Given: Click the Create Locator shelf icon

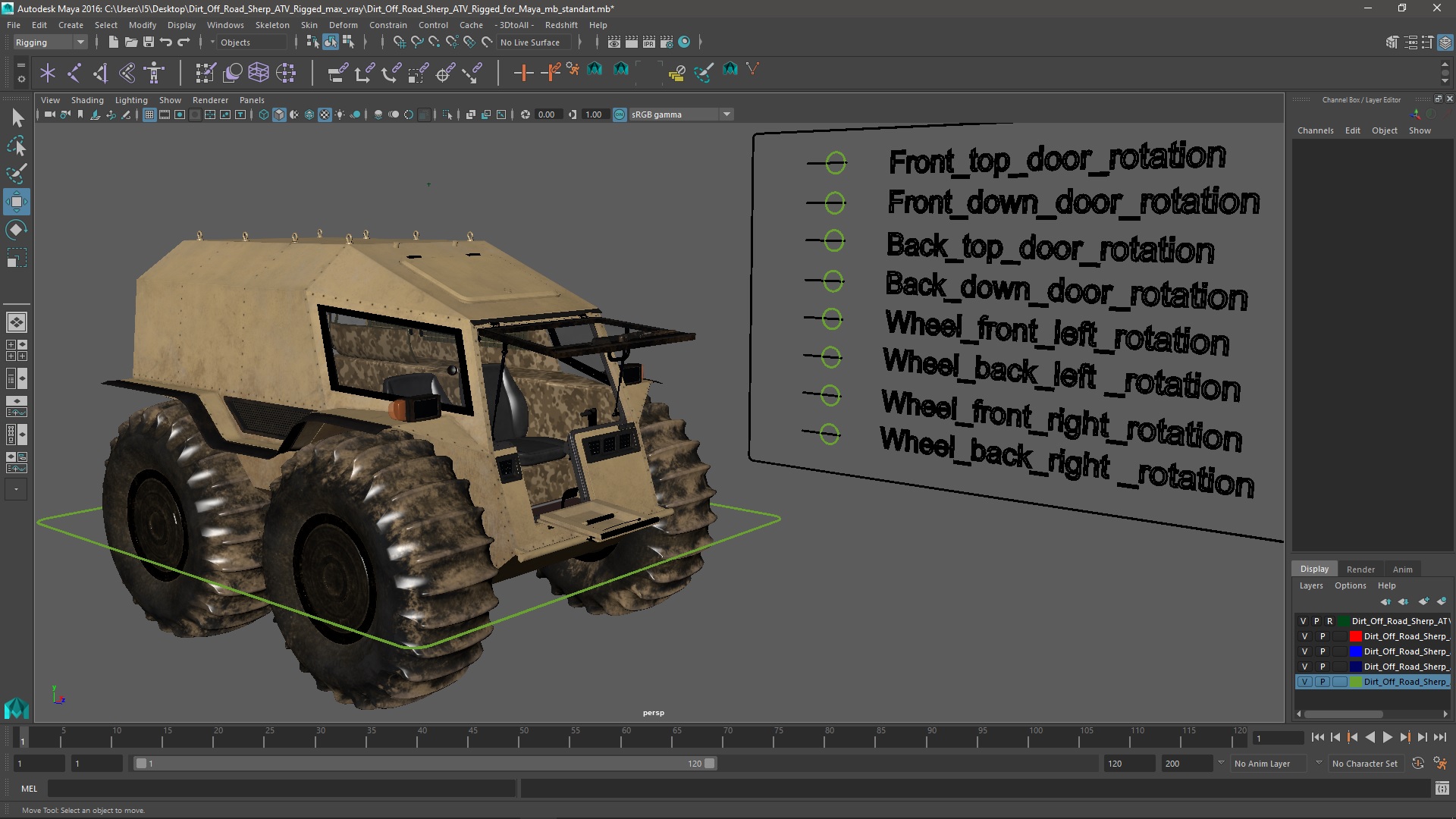Looking at the screenshot, I should coord(48,73).
